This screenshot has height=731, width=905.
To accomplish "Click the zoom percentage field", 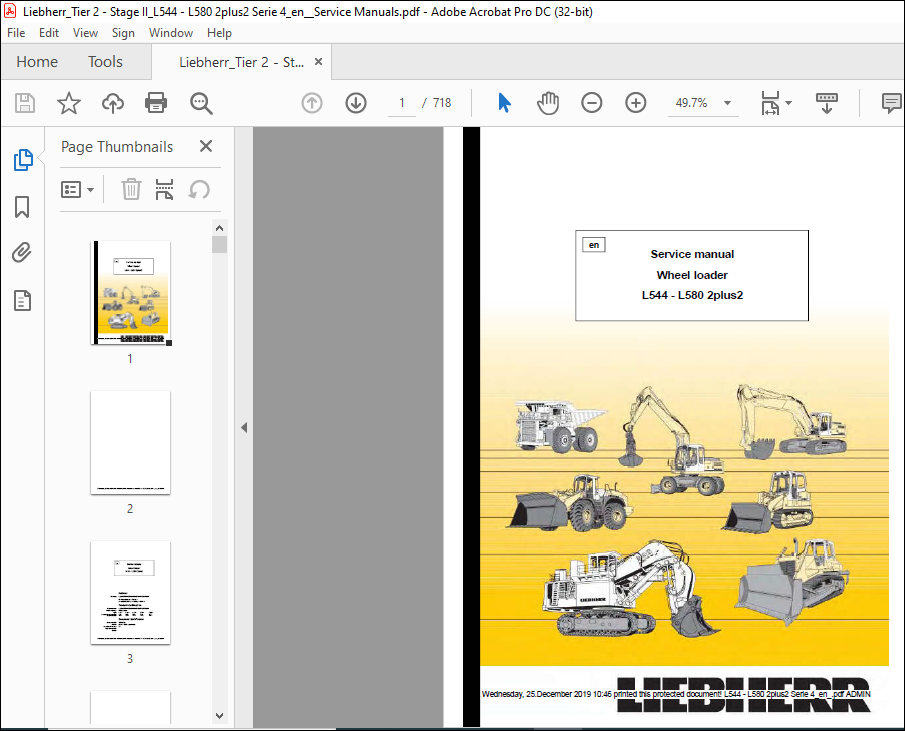I will tap(691, 103).
